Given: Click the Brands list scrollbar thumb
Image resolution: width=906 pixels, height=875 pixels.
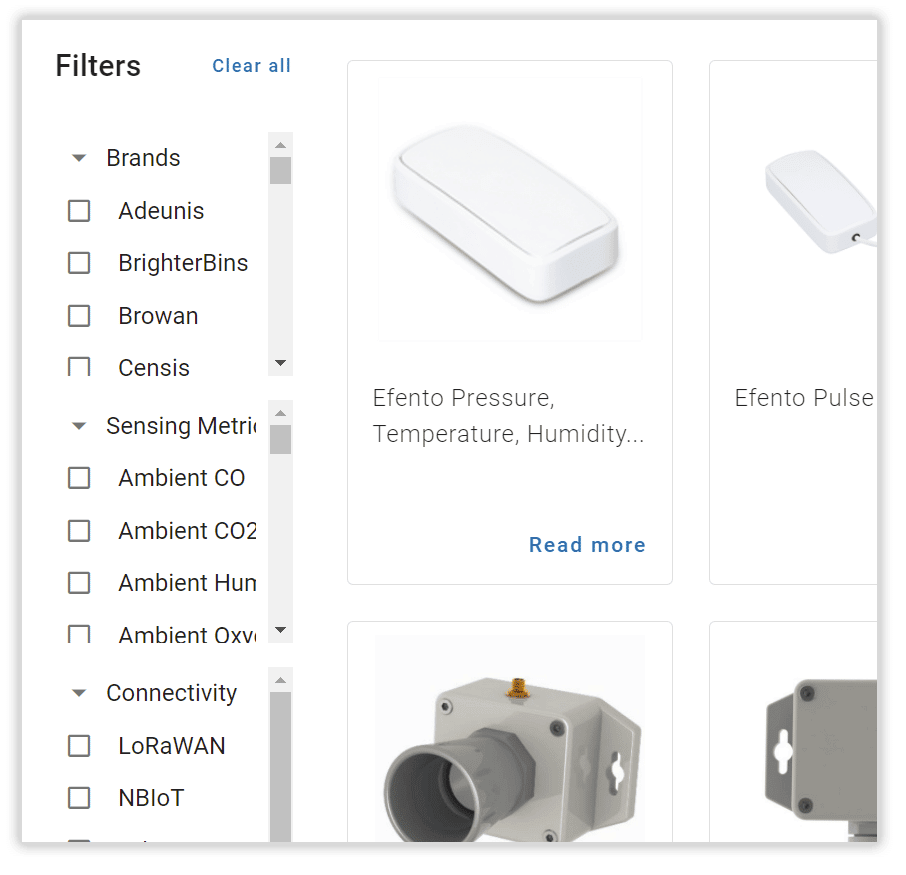Looking at the screenshot, I should coord(280,170).
